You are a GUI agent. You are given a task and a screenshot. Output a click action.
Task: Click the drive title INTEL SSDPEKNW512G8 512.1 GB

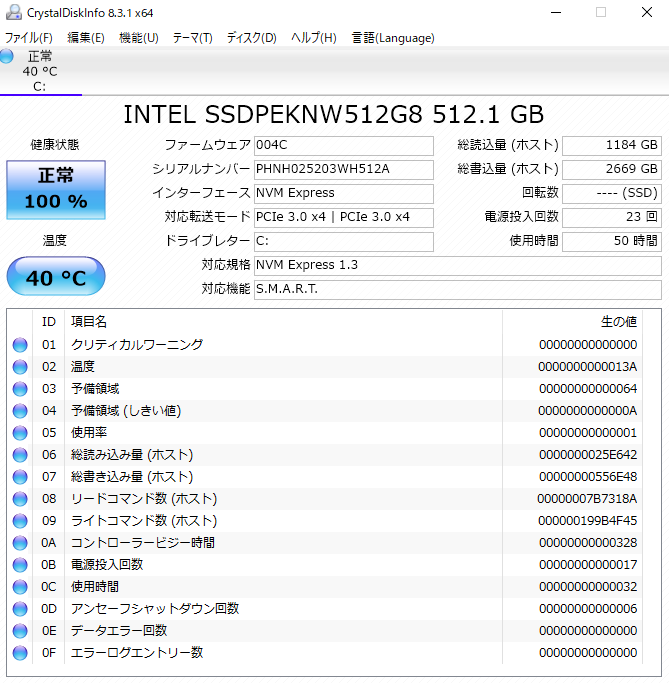(x=334, y=115)
